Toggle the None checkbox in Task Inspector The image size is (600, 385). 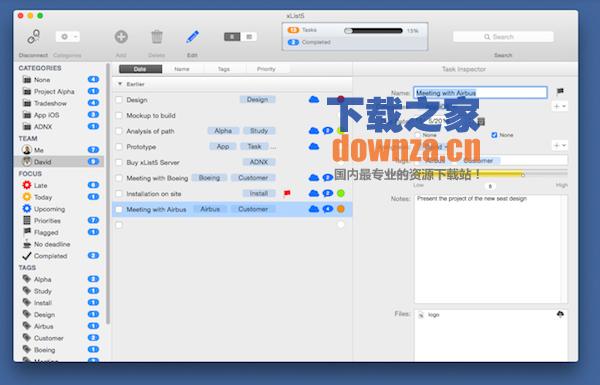pos(494,135)
